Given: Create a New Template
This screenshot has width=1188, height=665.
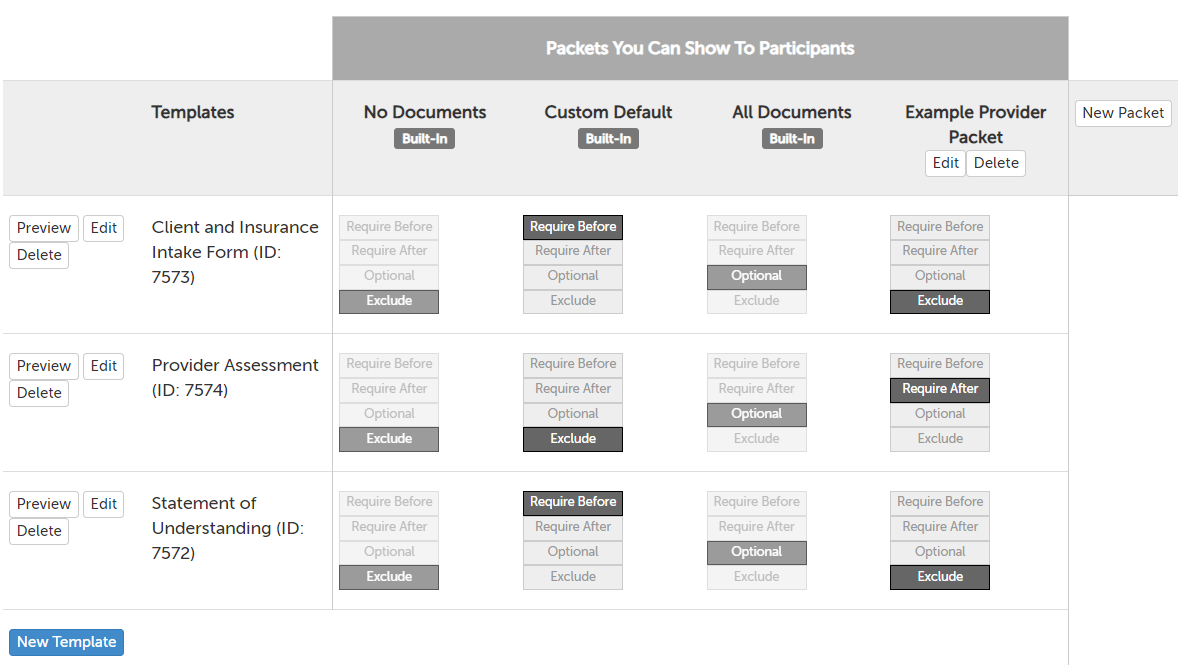Looking at the screenshot, I should (66, 642).
